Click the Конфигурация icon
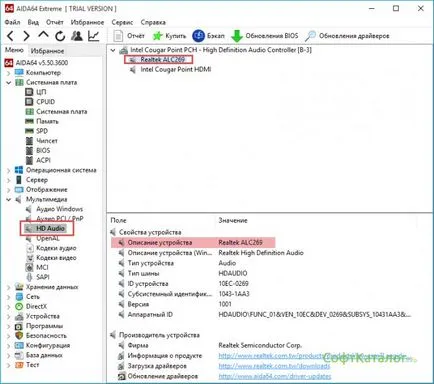The width and height of the screenshot is (434, 384). [x=19, y=345]
